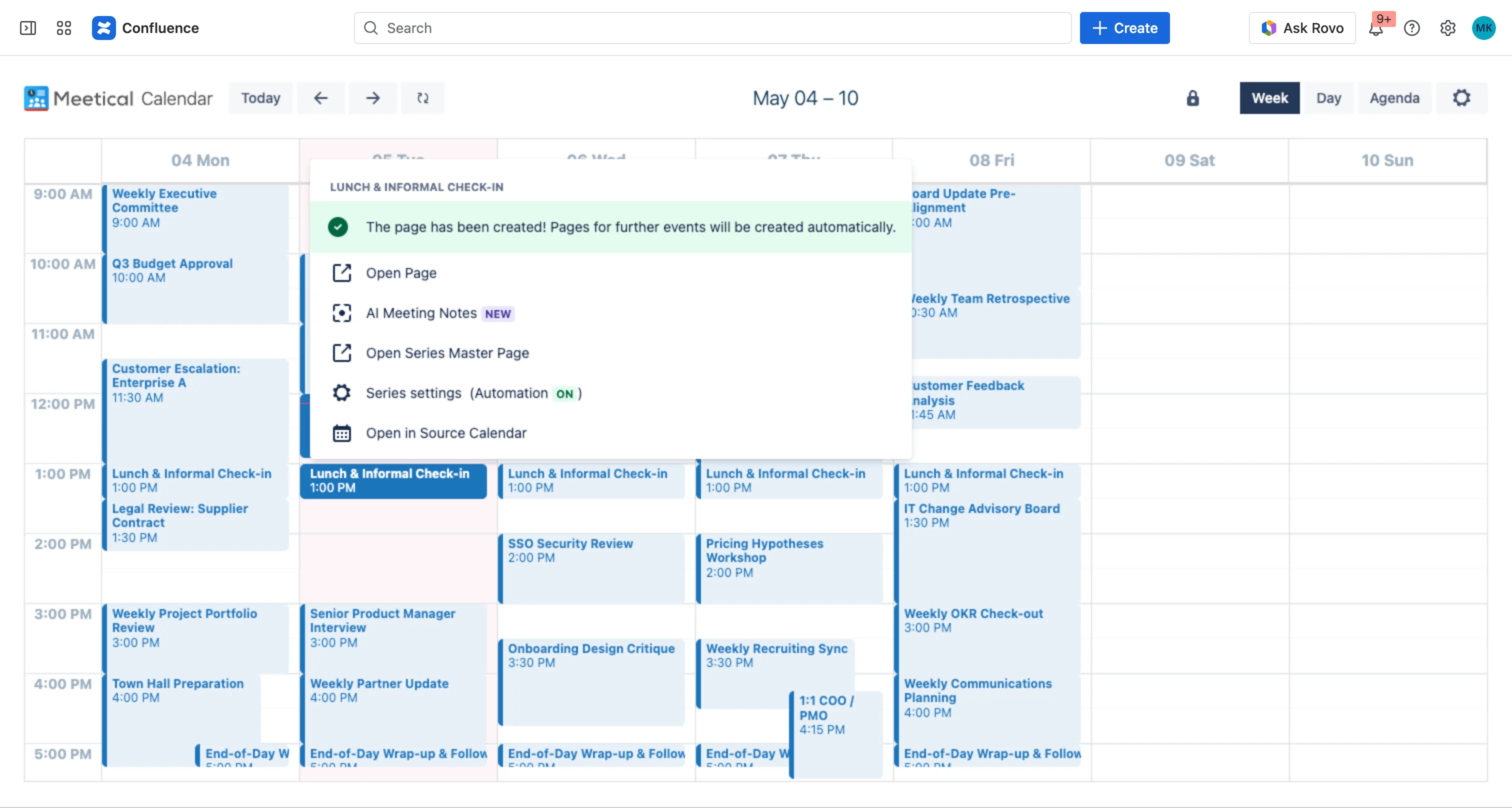Open the app switcher grid icon
This screenshot has width=1512, height=808.
click(64, 28)
